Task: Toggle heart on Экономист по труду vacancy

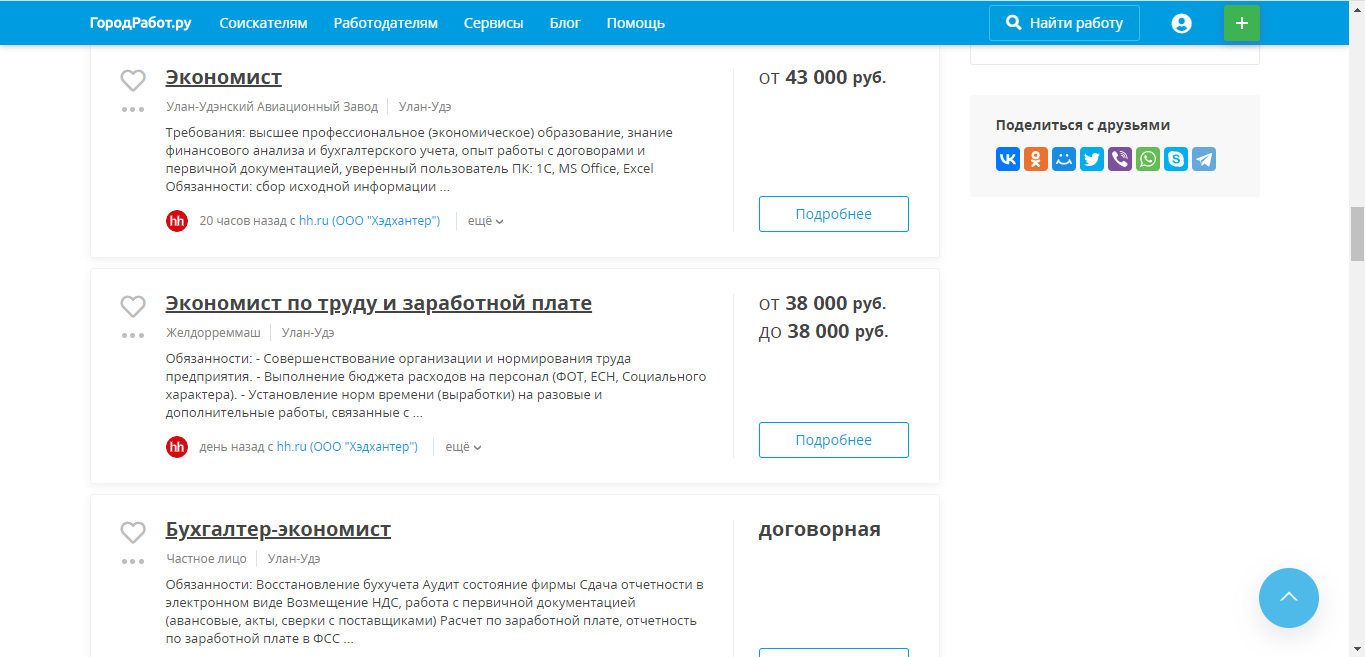Action: (133, 306)
